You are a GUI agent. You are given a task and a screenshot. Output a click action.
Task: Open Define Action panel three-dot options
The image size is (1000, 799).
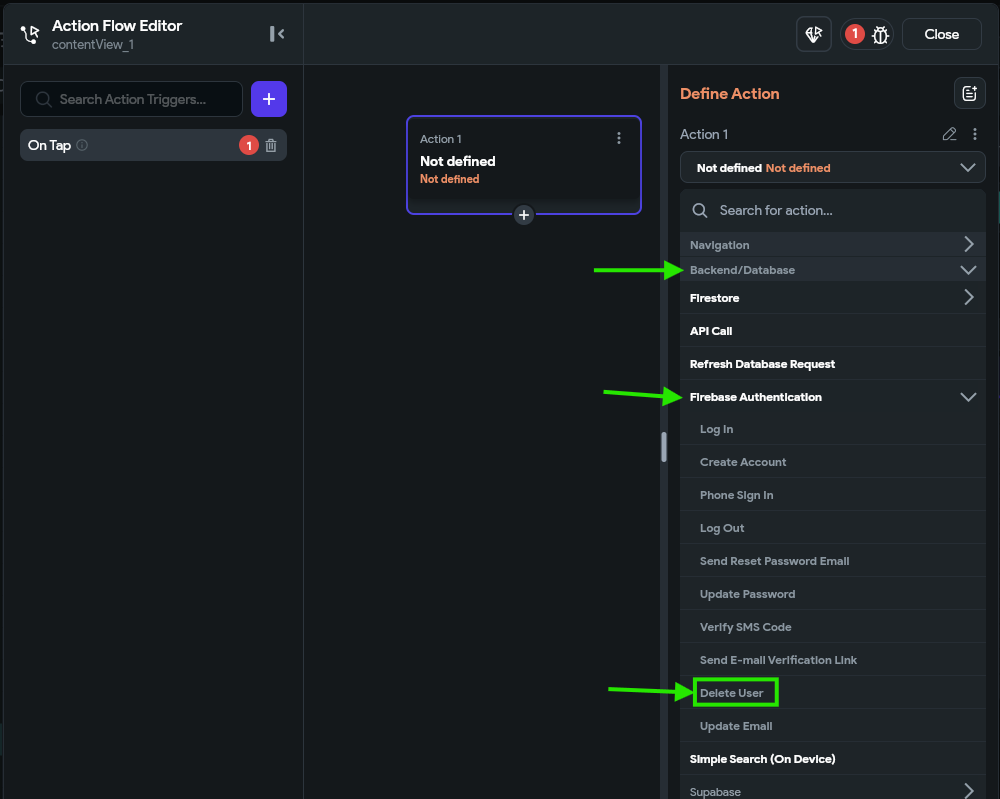tap(974, 134)
